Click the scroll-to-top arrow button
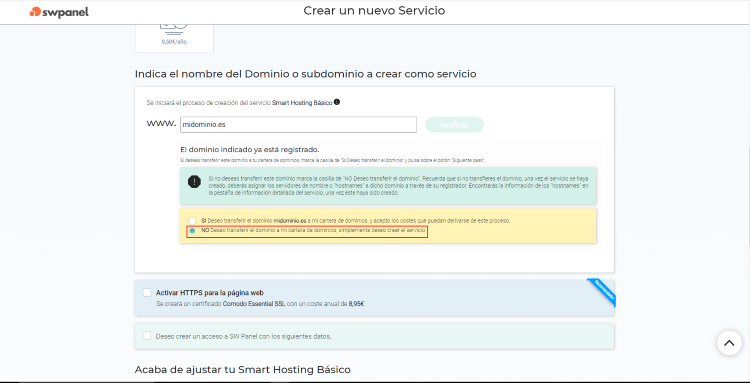Viewport: 750px width, 383px height. point(729,343)
